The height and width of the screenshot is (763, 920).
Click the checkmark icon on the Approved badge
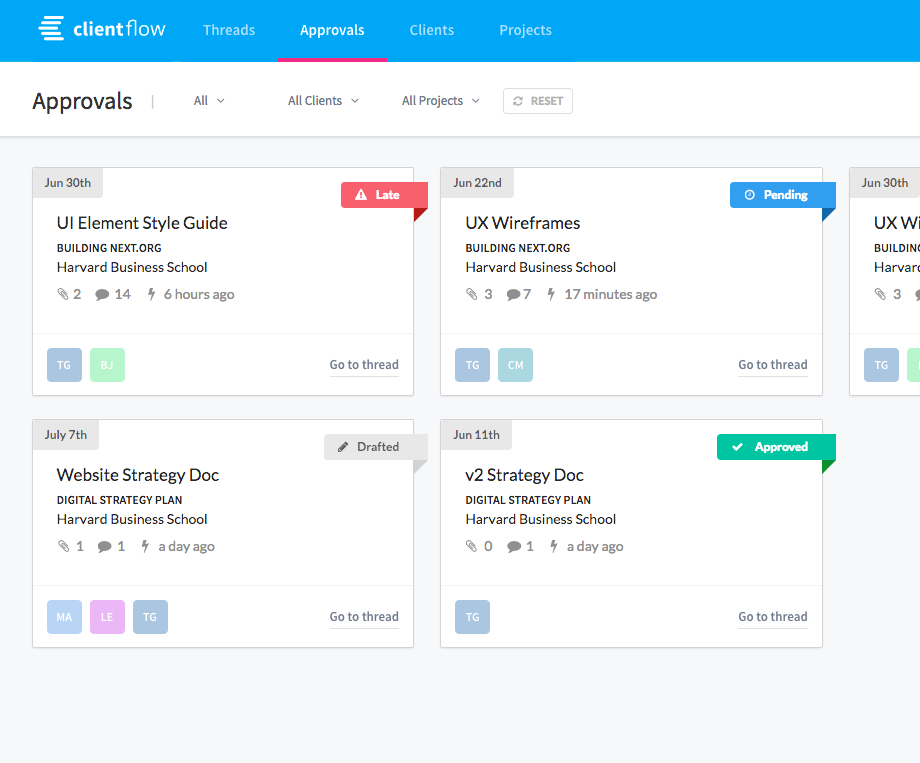click(x=738, y=447)
